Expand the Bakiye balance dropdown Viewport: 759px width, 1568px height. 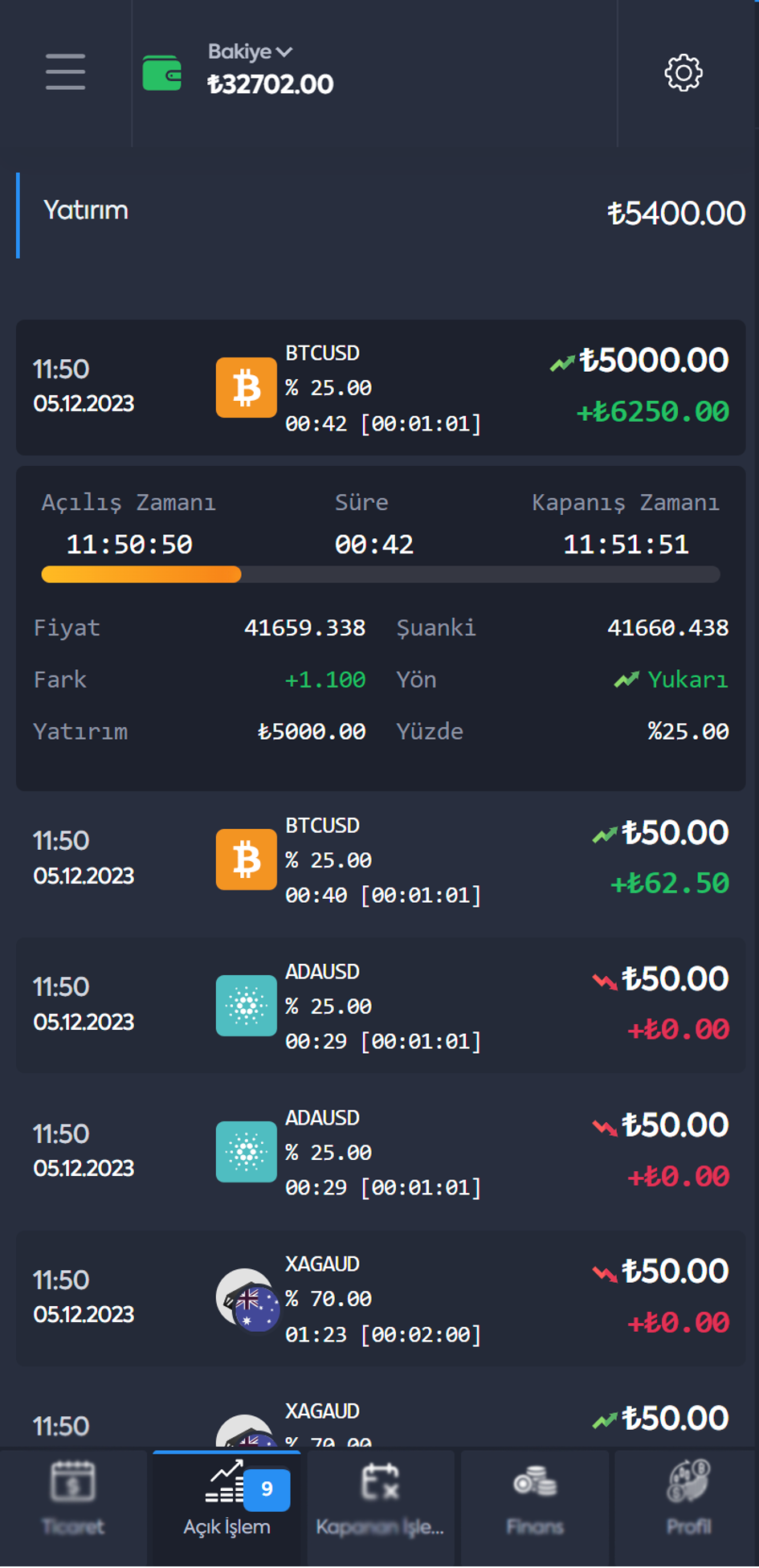pos(250,51)
